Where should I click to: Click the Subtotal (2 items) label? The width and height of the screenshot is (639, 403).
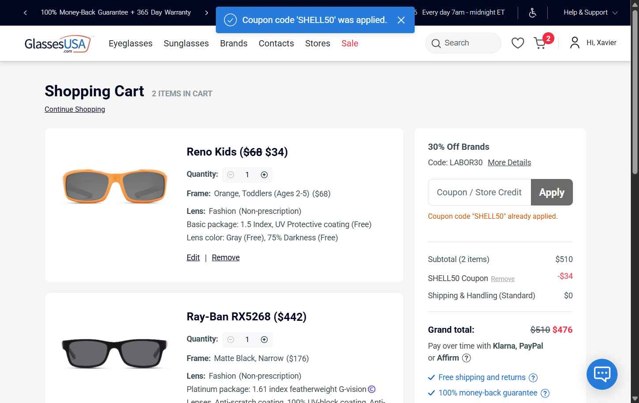[458, 259]
